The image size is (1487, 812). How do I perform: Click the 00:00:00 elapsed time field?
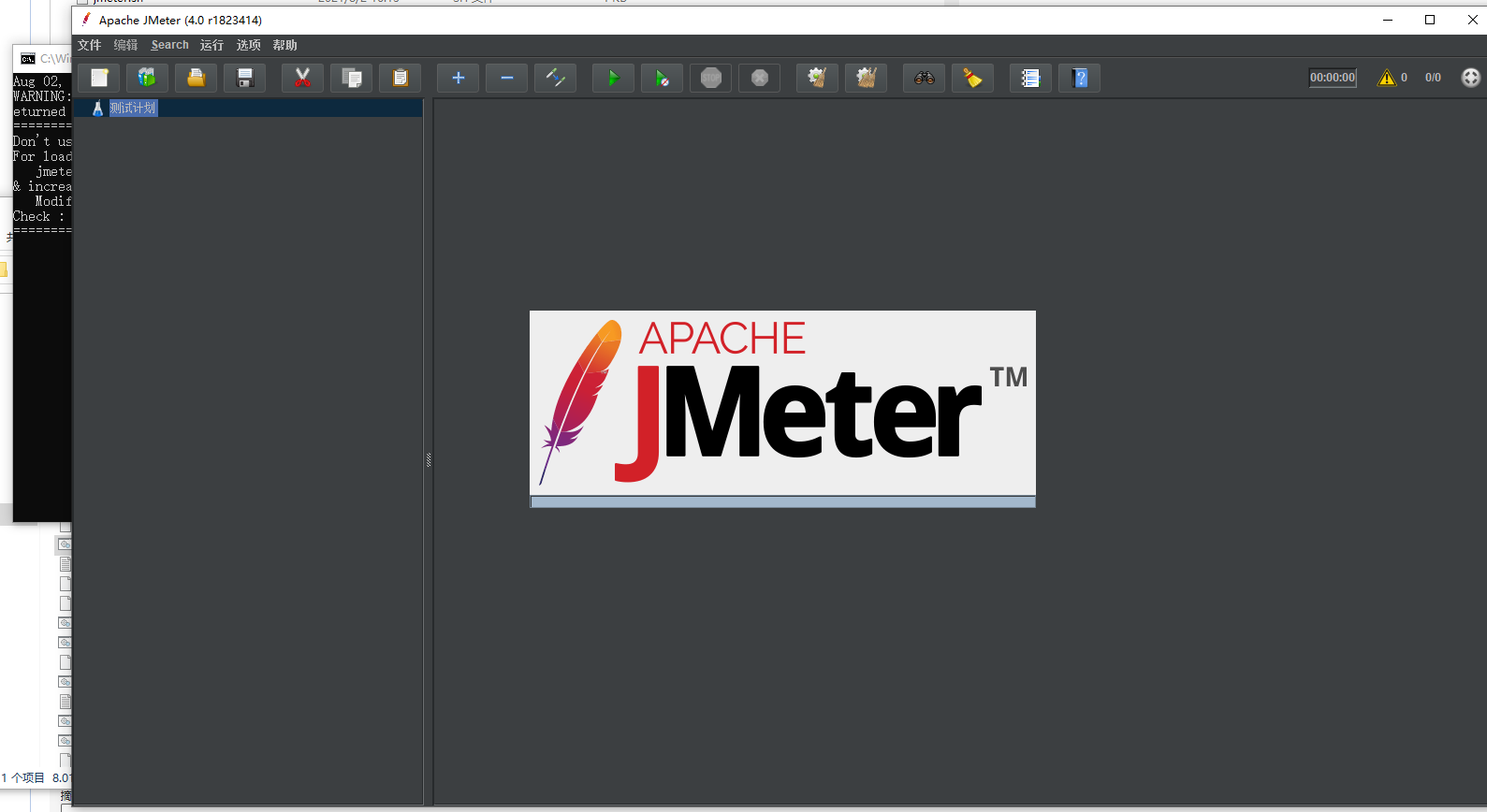[x=1333, y=78]
